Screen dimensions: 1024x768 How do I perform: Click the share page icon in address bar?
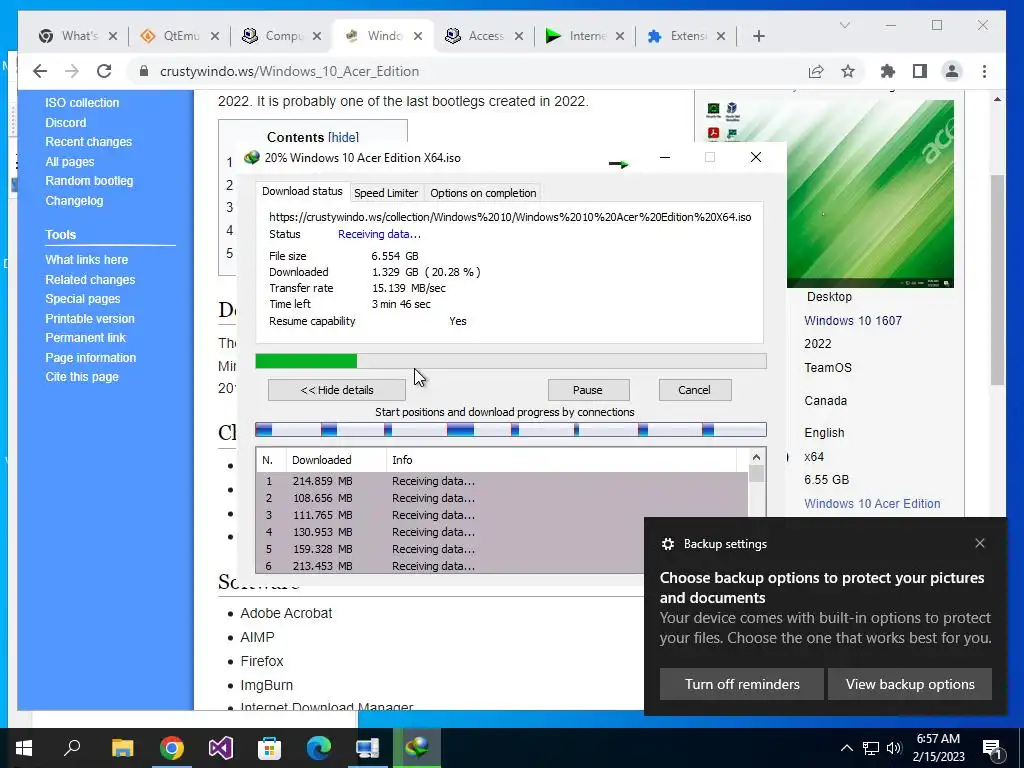click(816, 71)
